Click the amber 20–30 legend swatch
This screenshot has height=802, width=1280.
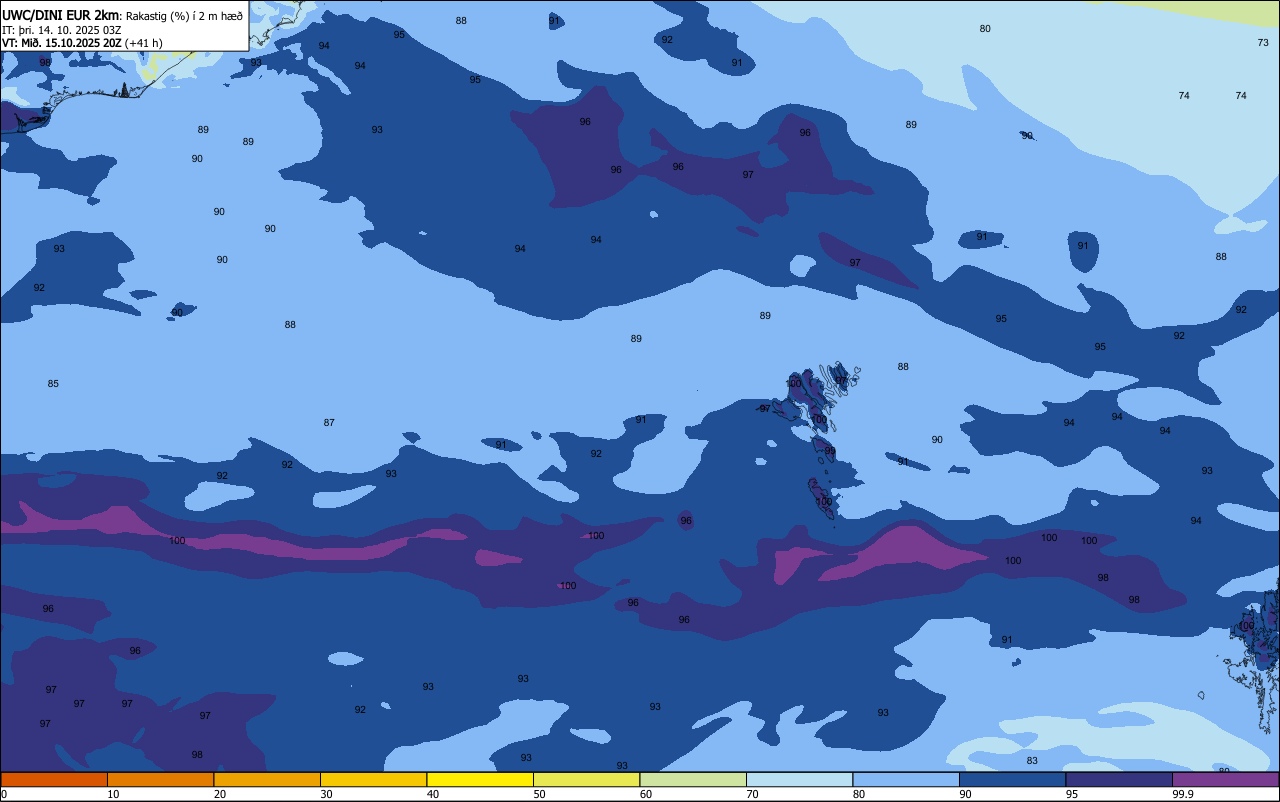pyautogui.click(x=267, y=779)
